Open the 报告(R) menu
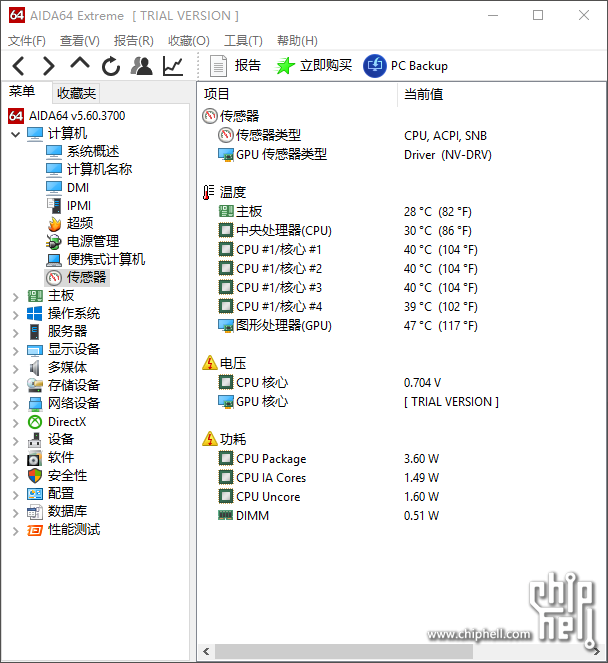Screen dimensions: 608x663 tap(134, 41)
